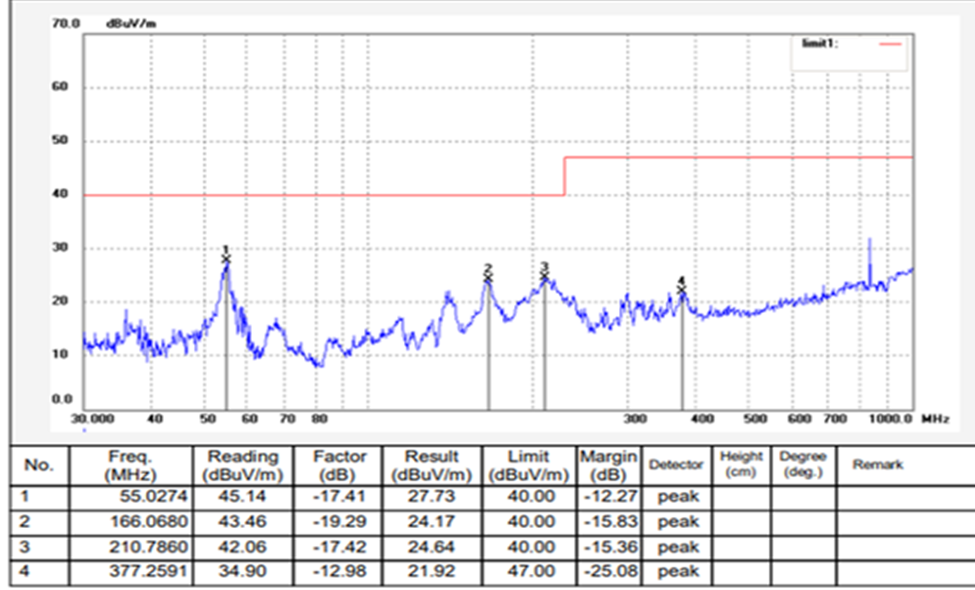Viewport: 975px width, 590px height.
Task: Click margin value -25.08
Action: 611,571
